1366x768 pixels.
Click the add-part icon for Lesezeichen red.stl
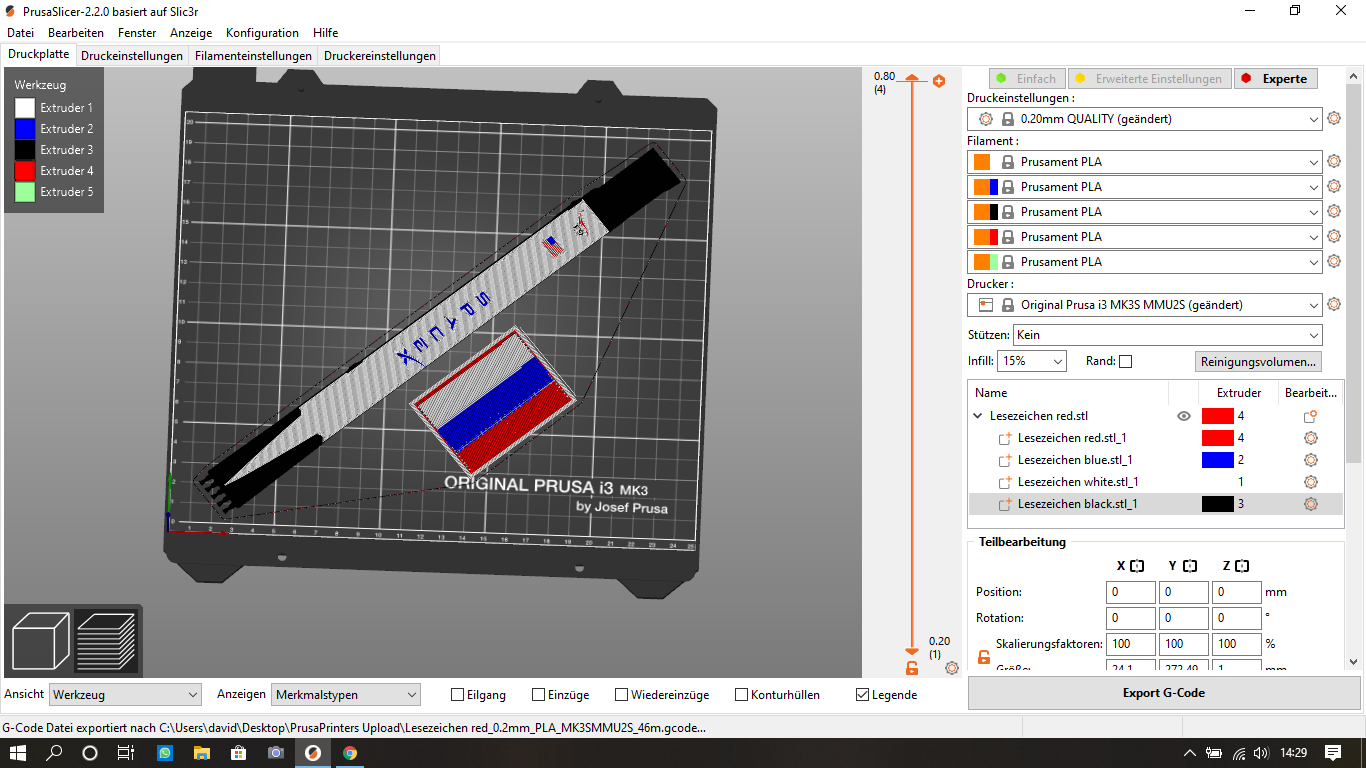point(1310,416)
